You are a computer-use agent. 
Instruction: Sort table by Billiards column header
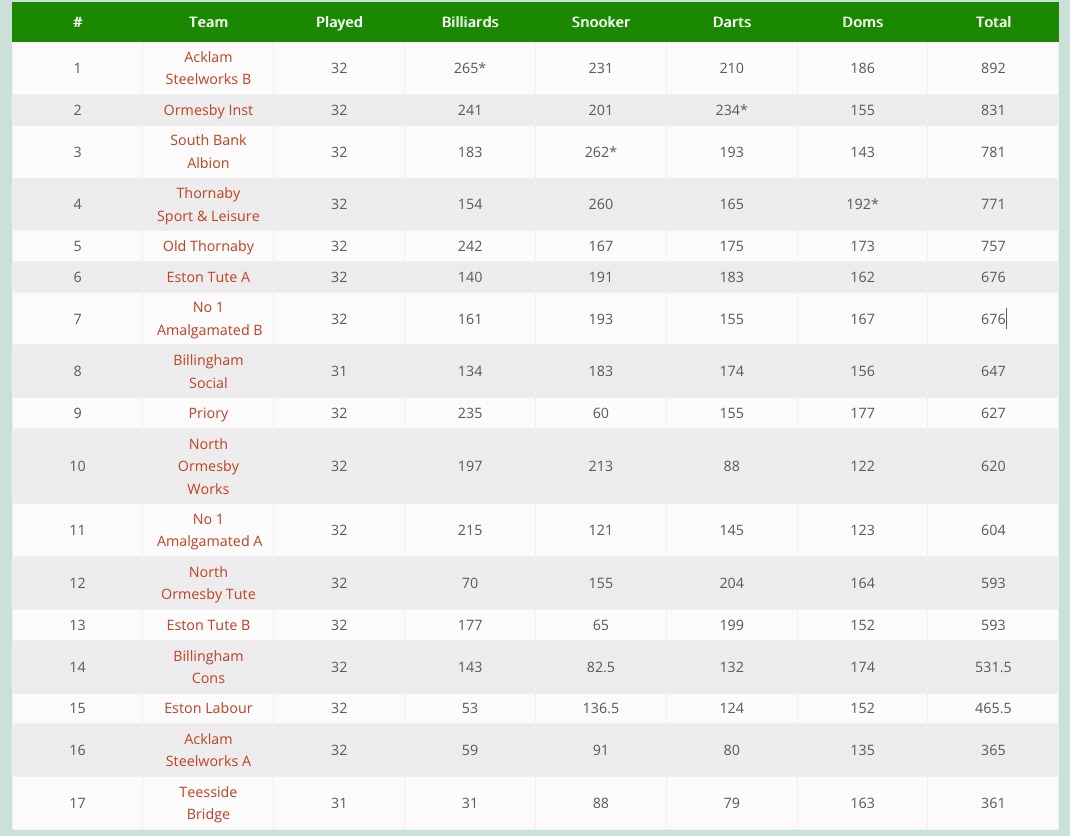click(470, 22)
